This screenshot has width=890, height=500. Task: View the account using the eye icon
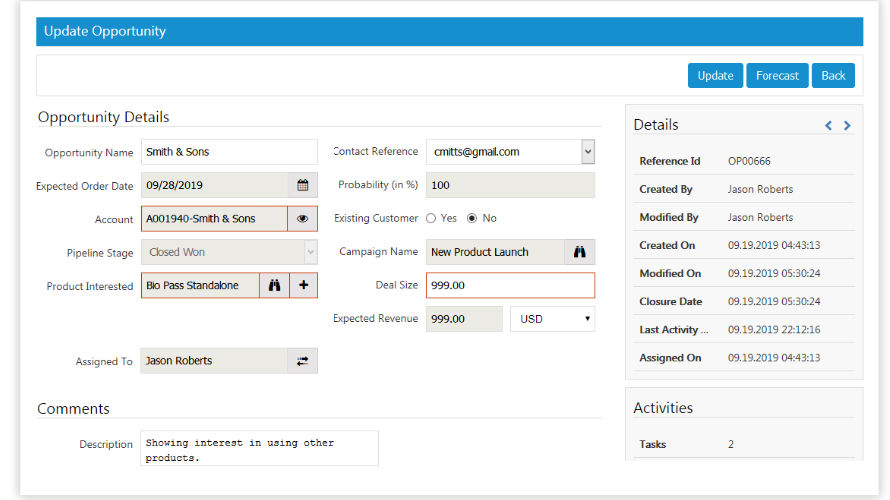(303, 219)
